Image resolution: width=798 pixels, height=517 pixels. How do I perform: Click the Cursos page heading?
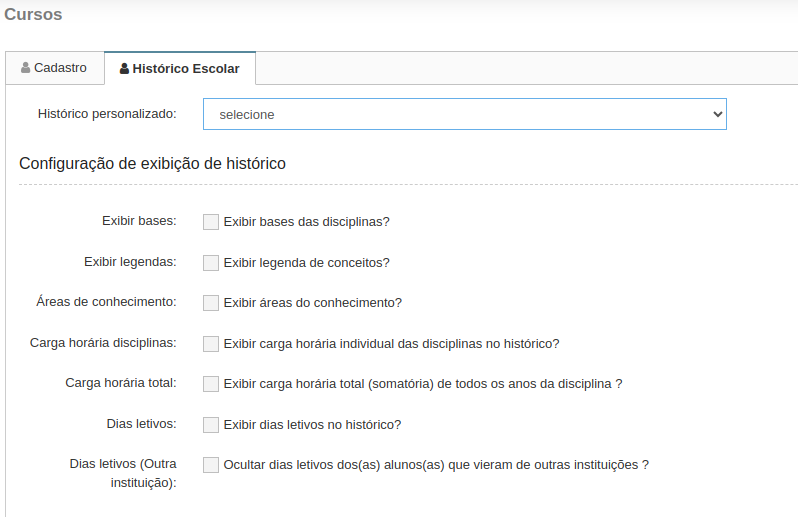coord(33,14)
